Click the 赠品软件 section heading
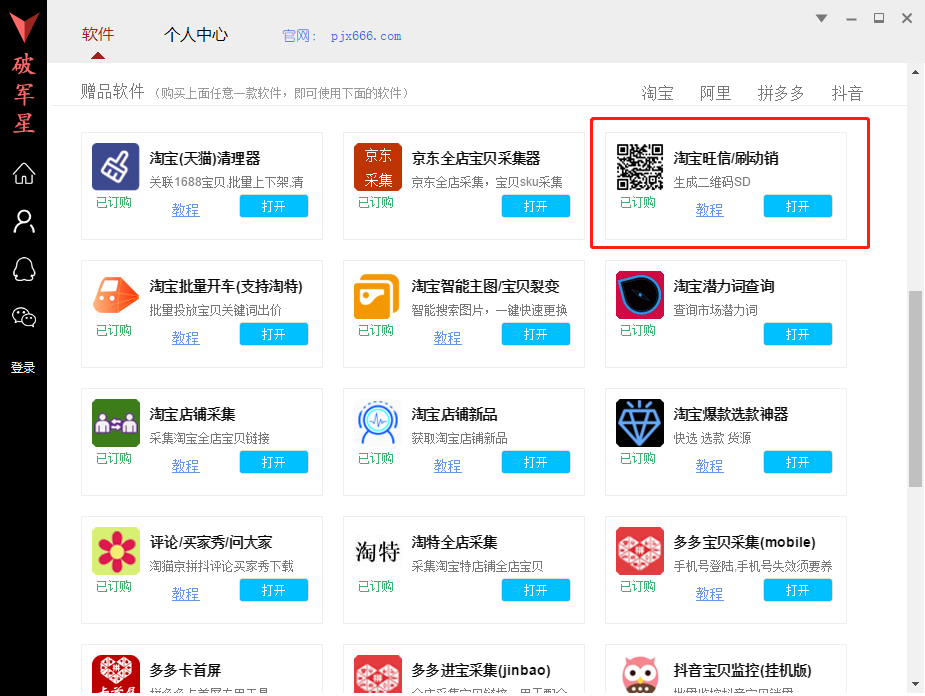 tap(113, 91)
